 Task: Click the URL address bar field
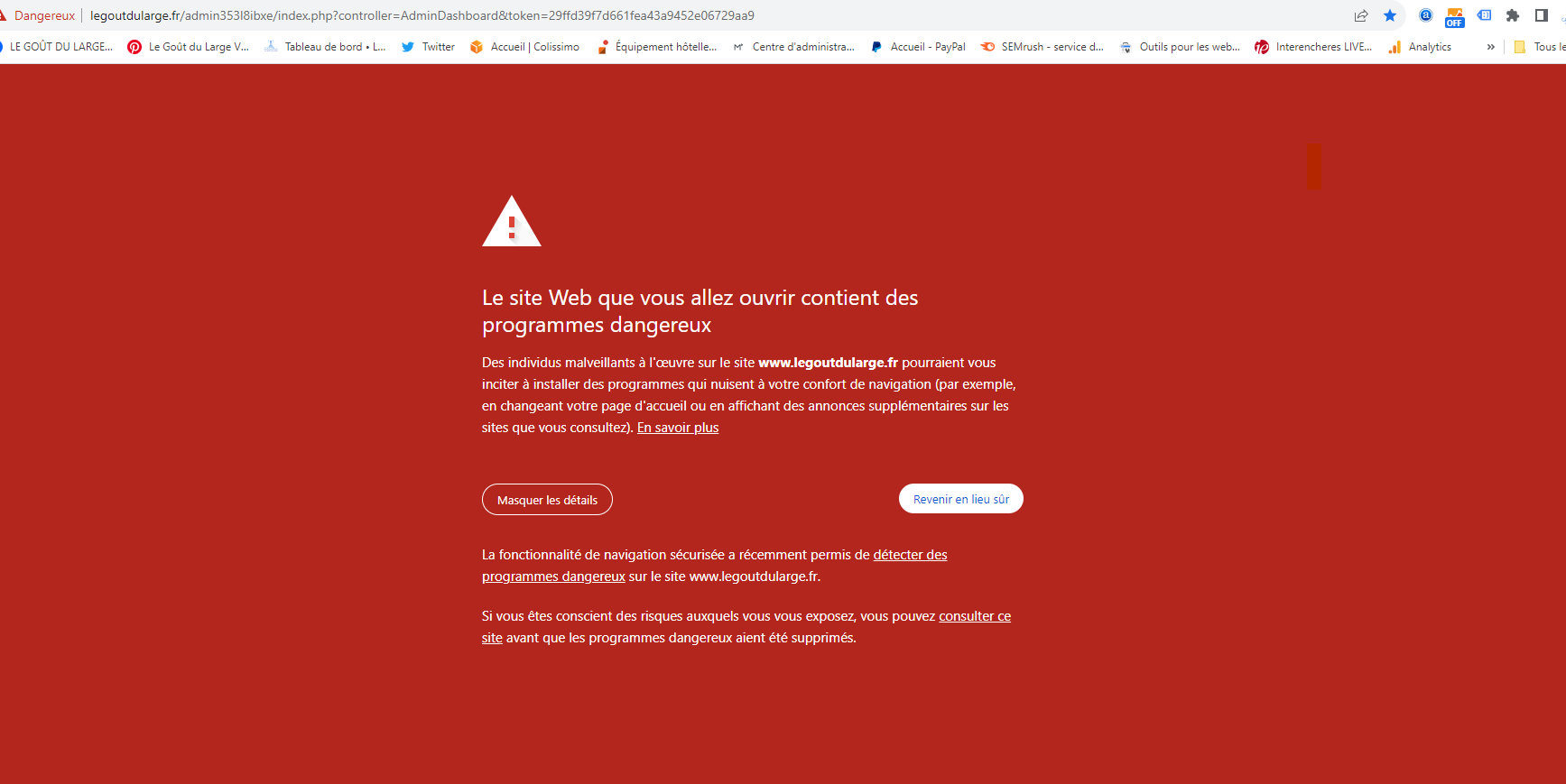point(704,15)
